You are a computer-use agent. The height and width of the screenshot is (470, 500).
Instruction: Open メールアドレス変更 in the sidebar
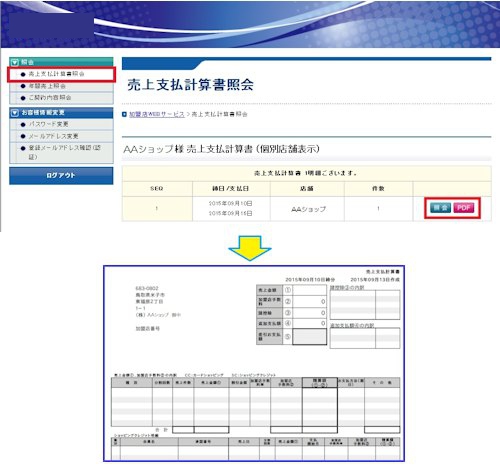(x=53, y=136)
